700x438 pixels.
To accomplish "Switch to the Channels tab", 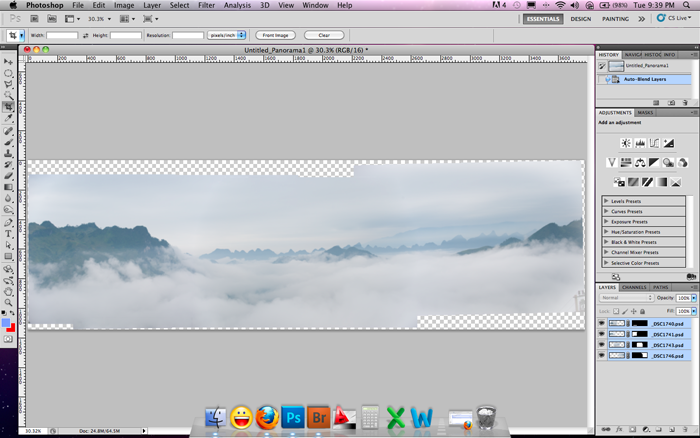I will pyautogui.click(x=634, y=287).
